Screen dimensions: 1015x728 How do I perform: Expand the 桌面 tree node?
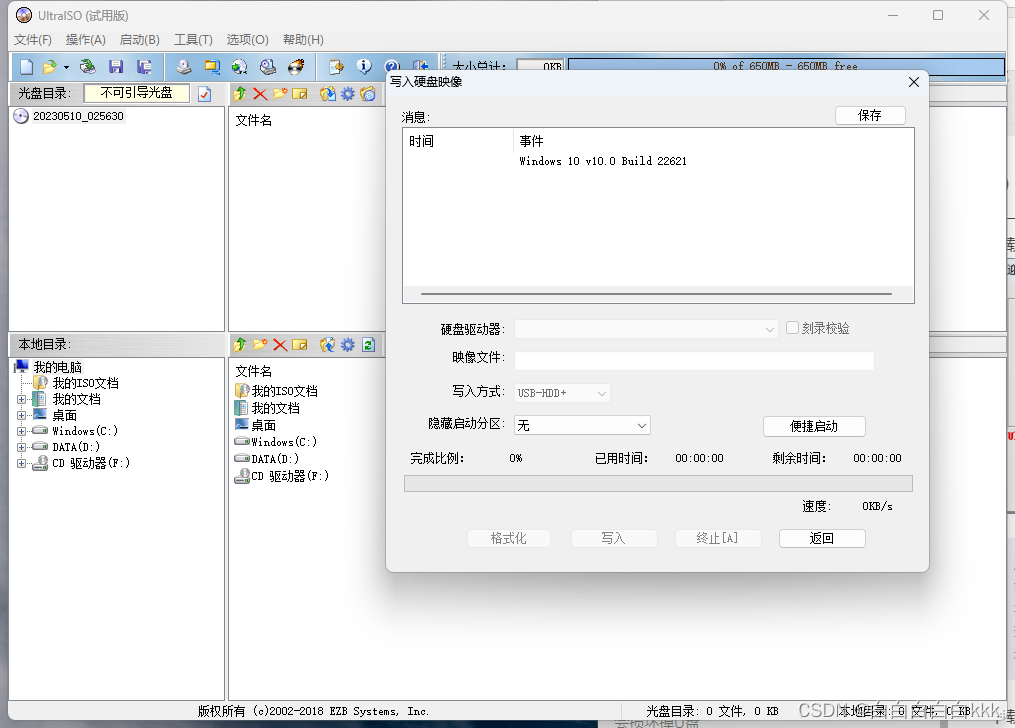pyautogui.click(x=21, y=415)
